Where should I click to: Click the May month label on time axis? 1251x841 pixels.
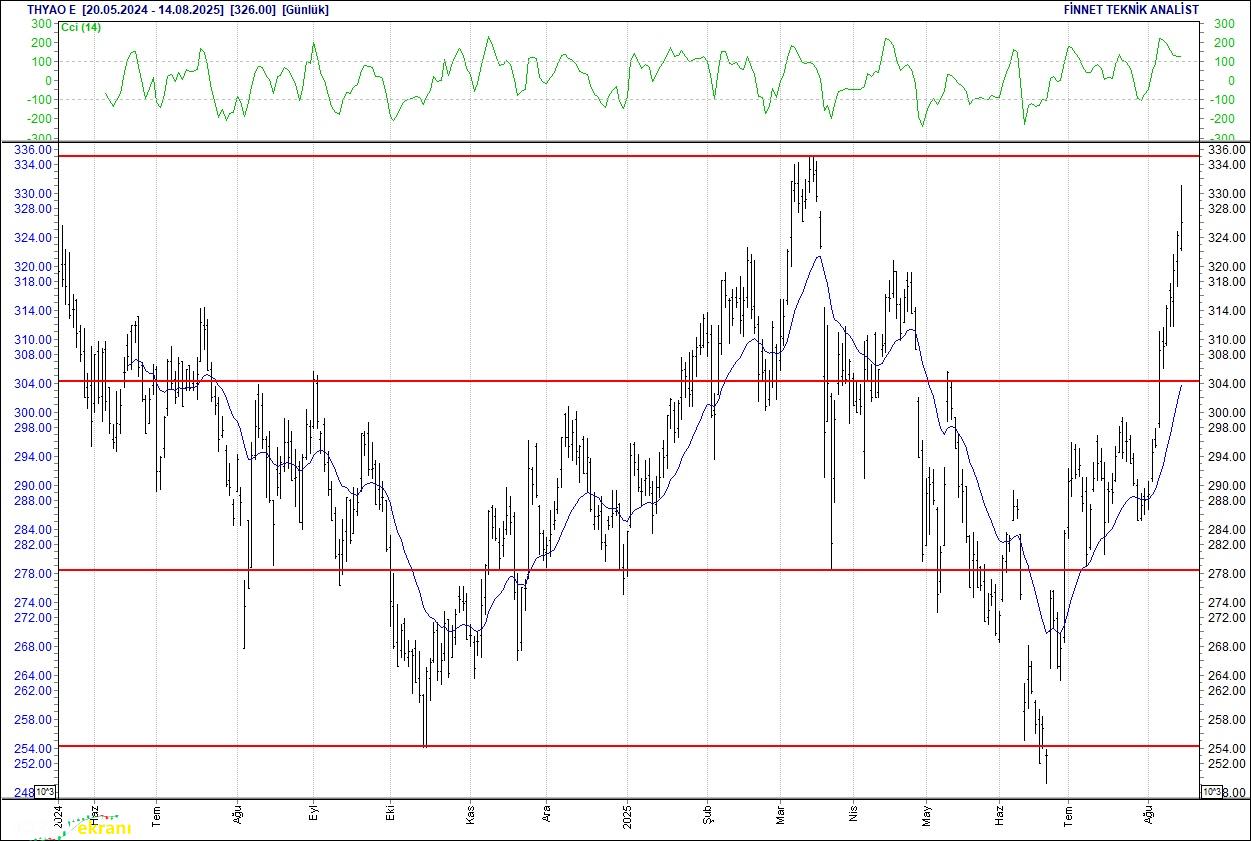(x=927, y=815)
